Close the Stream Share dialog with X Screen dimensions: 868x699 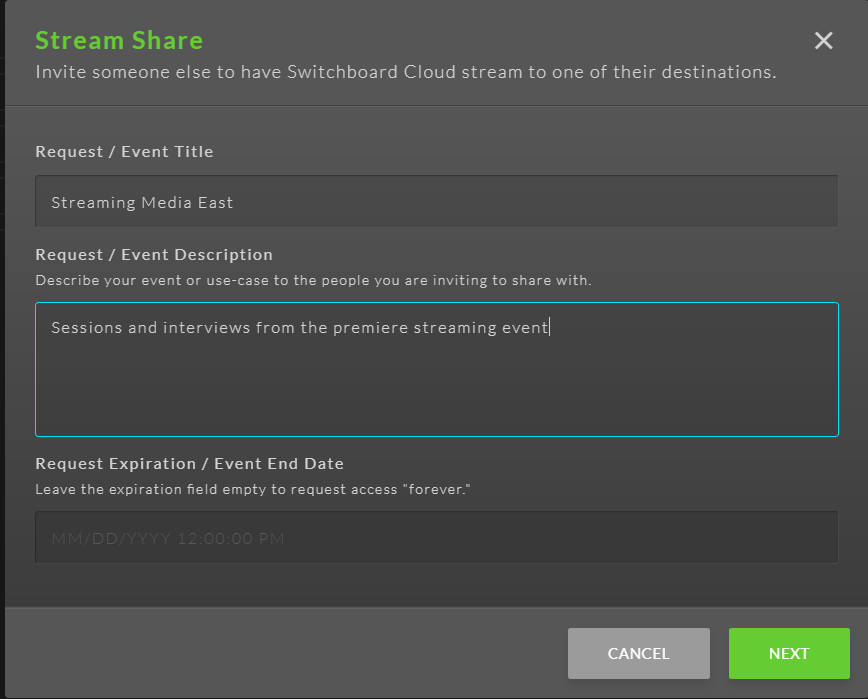pos(823,40)
